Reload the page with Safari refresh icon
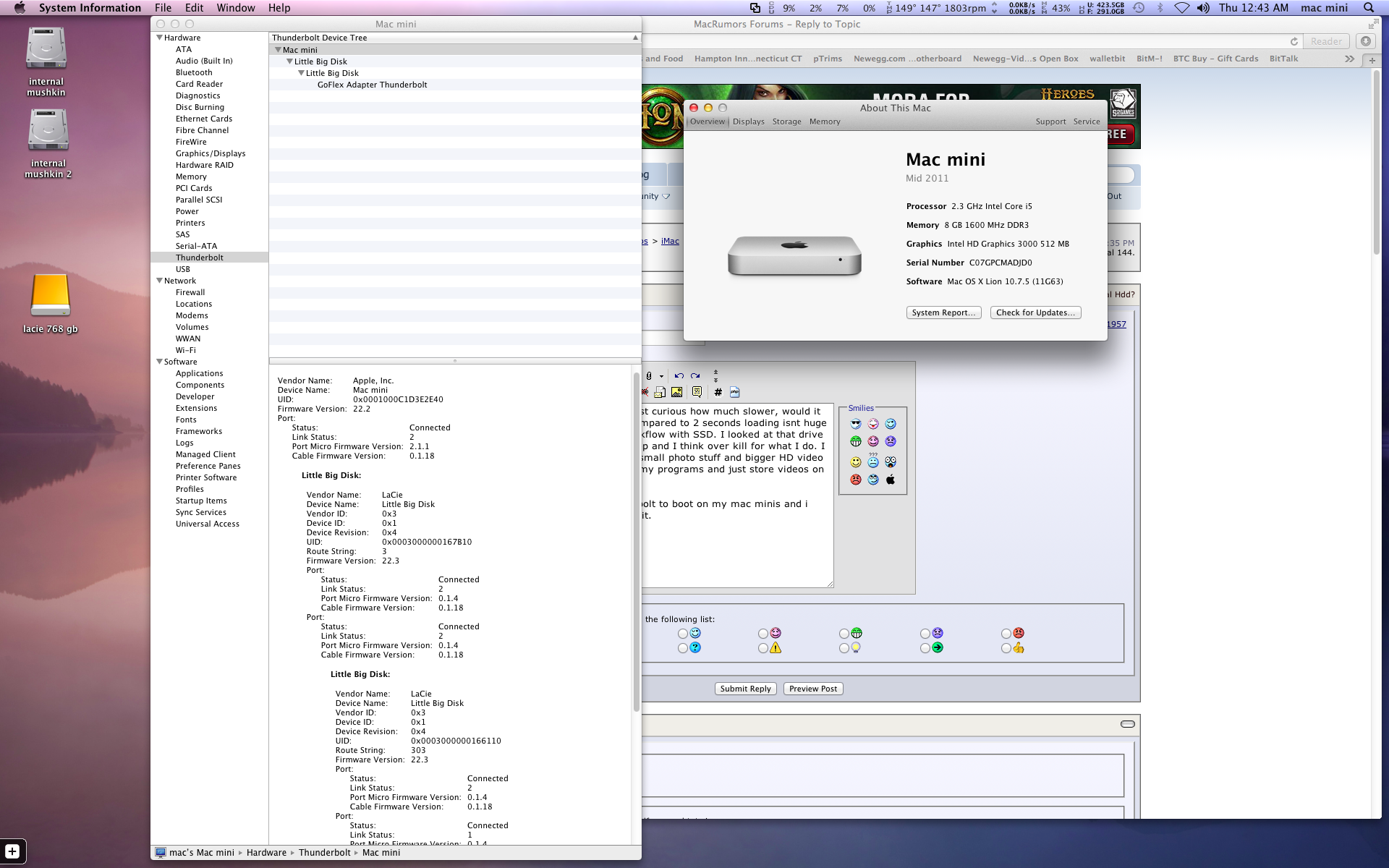 [1294, 41]
